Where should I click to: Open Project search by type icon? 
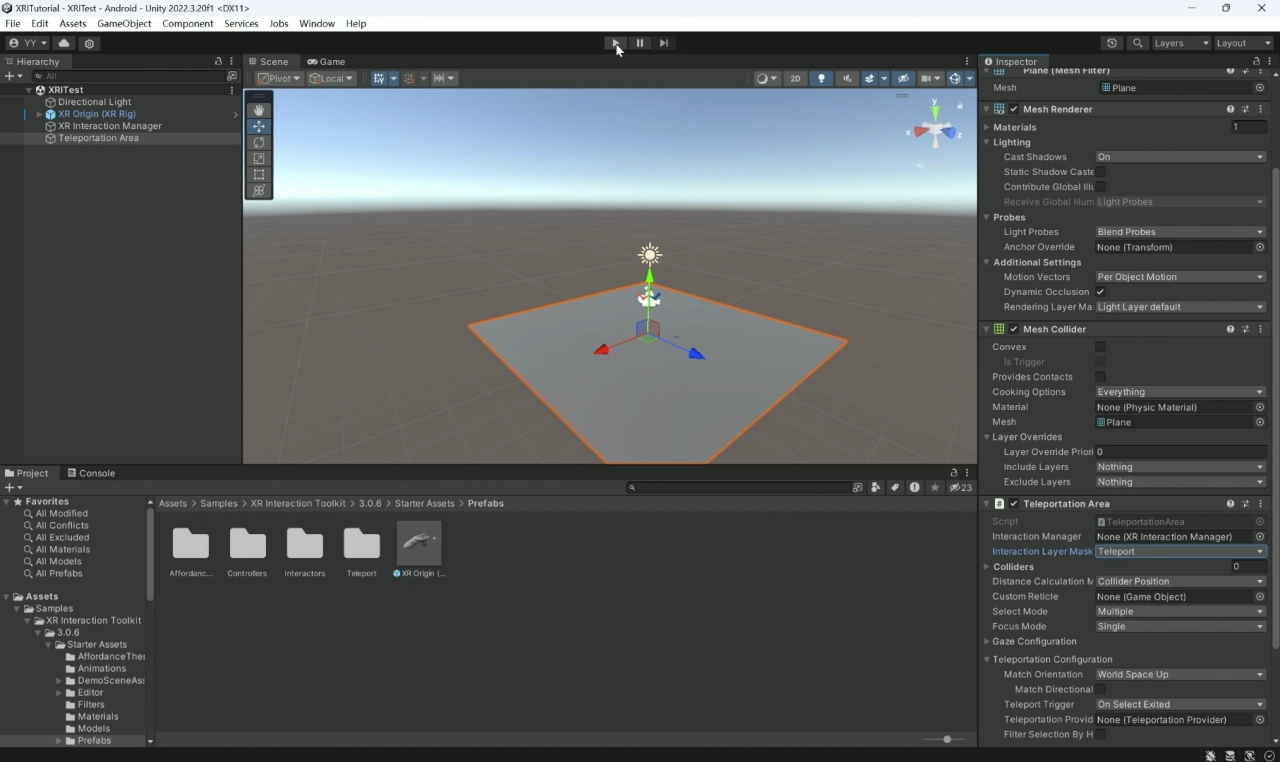point(876,487)
